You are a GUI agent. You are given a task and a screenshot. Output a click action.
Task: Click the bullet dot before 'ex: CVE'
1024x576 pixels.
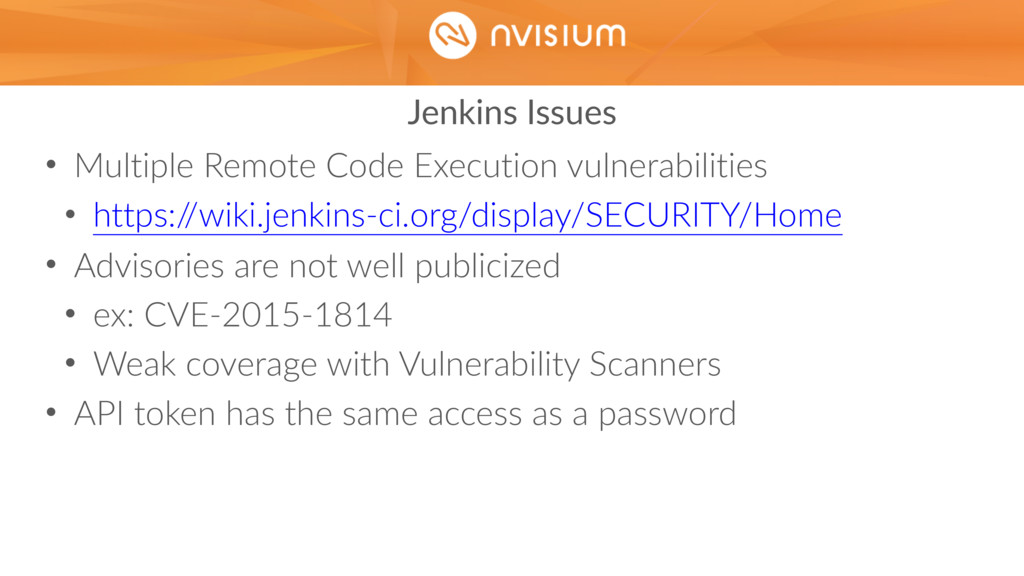[71, 314]
